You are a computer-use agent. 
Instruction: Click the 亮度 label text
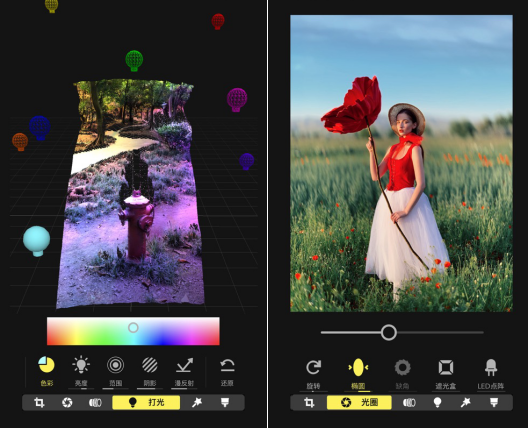(81, 383)
